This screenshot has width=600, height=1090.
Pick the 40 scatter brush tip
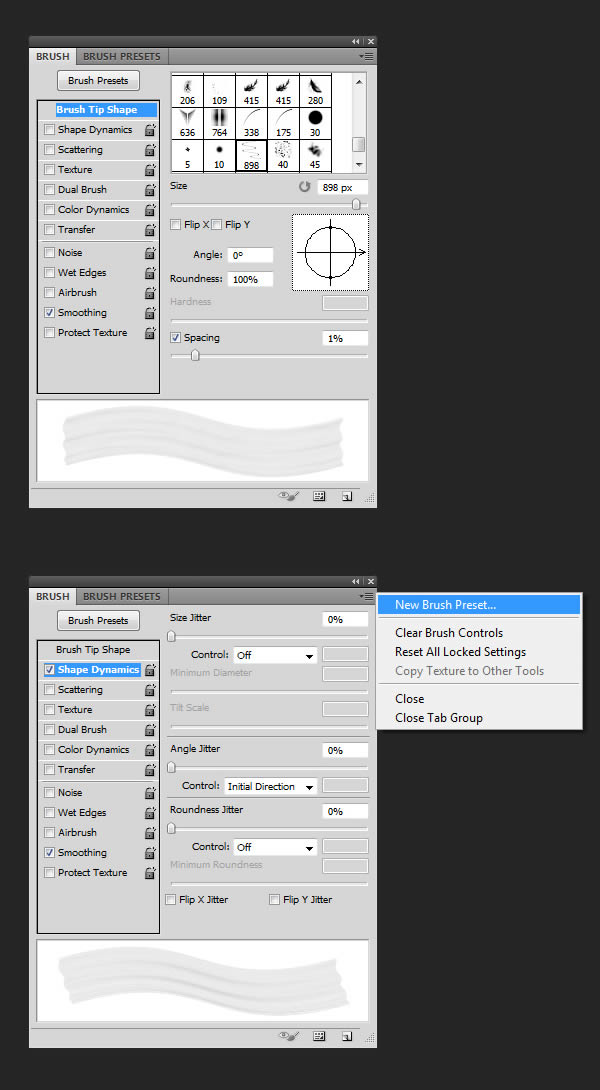click(283, 156)
